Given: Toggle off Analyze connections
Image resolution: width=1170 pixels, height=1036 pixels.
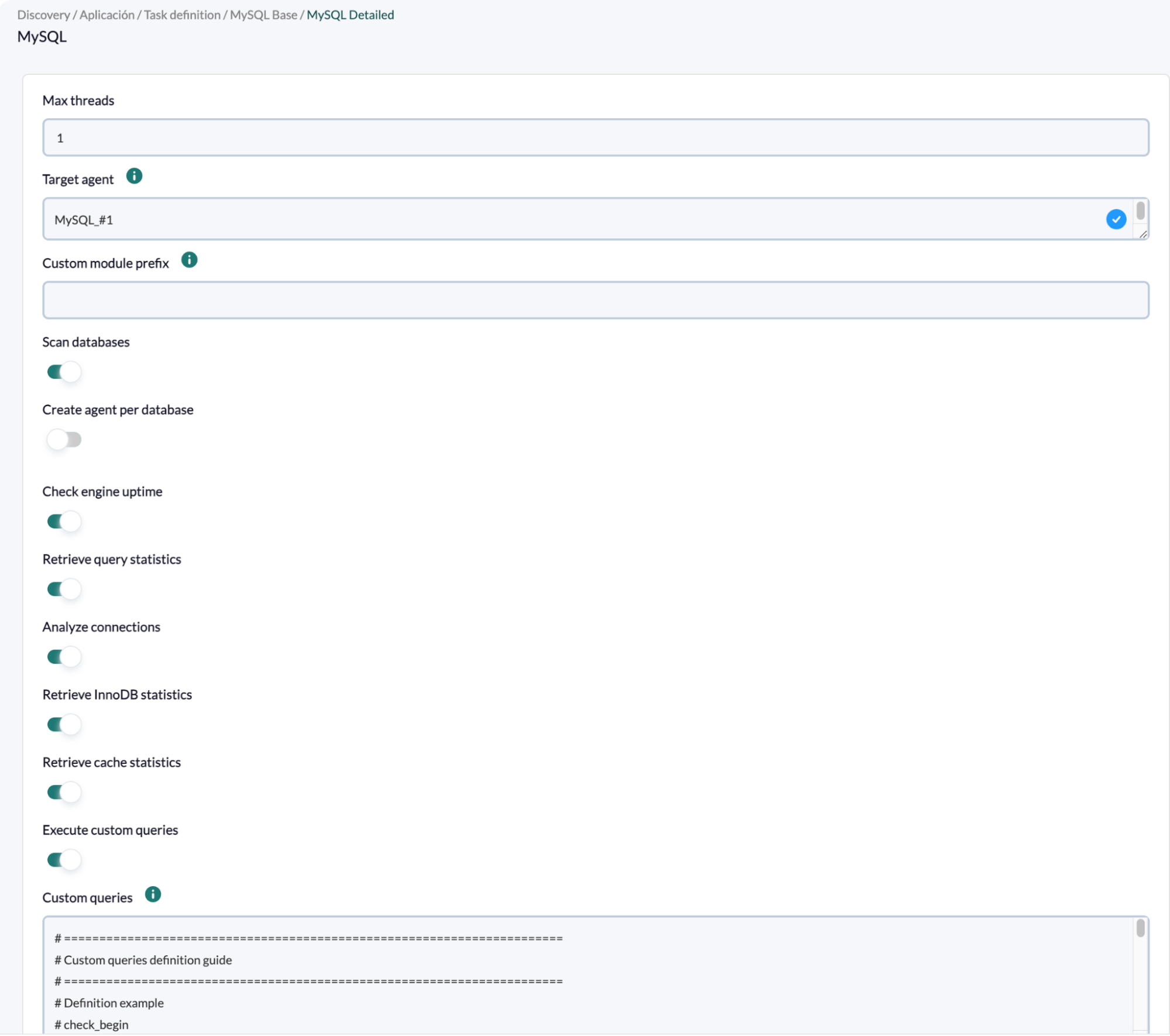Looking at the screenshot, I should [x=63, y=657].
